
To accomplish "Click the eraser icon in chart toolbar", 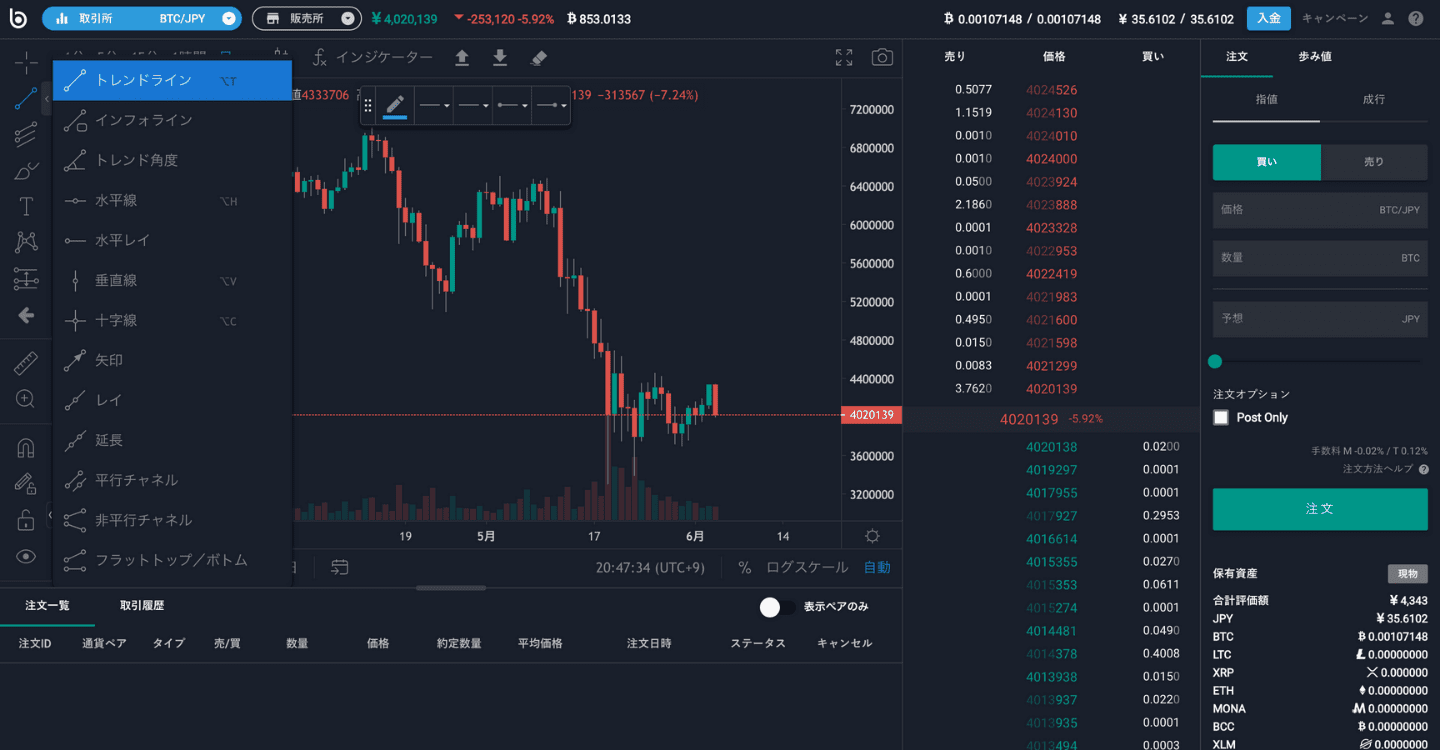I will click(x=539, y=58).
